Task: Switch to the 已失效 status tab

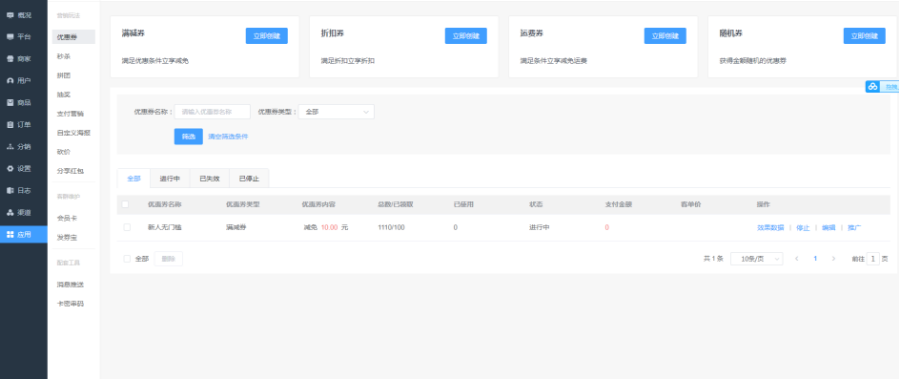Action: click(210, 179)
